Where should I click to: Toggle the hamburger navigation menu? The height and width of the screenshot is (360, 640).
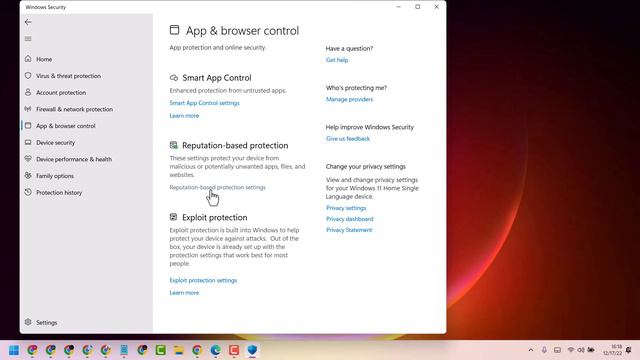point(28,39)
